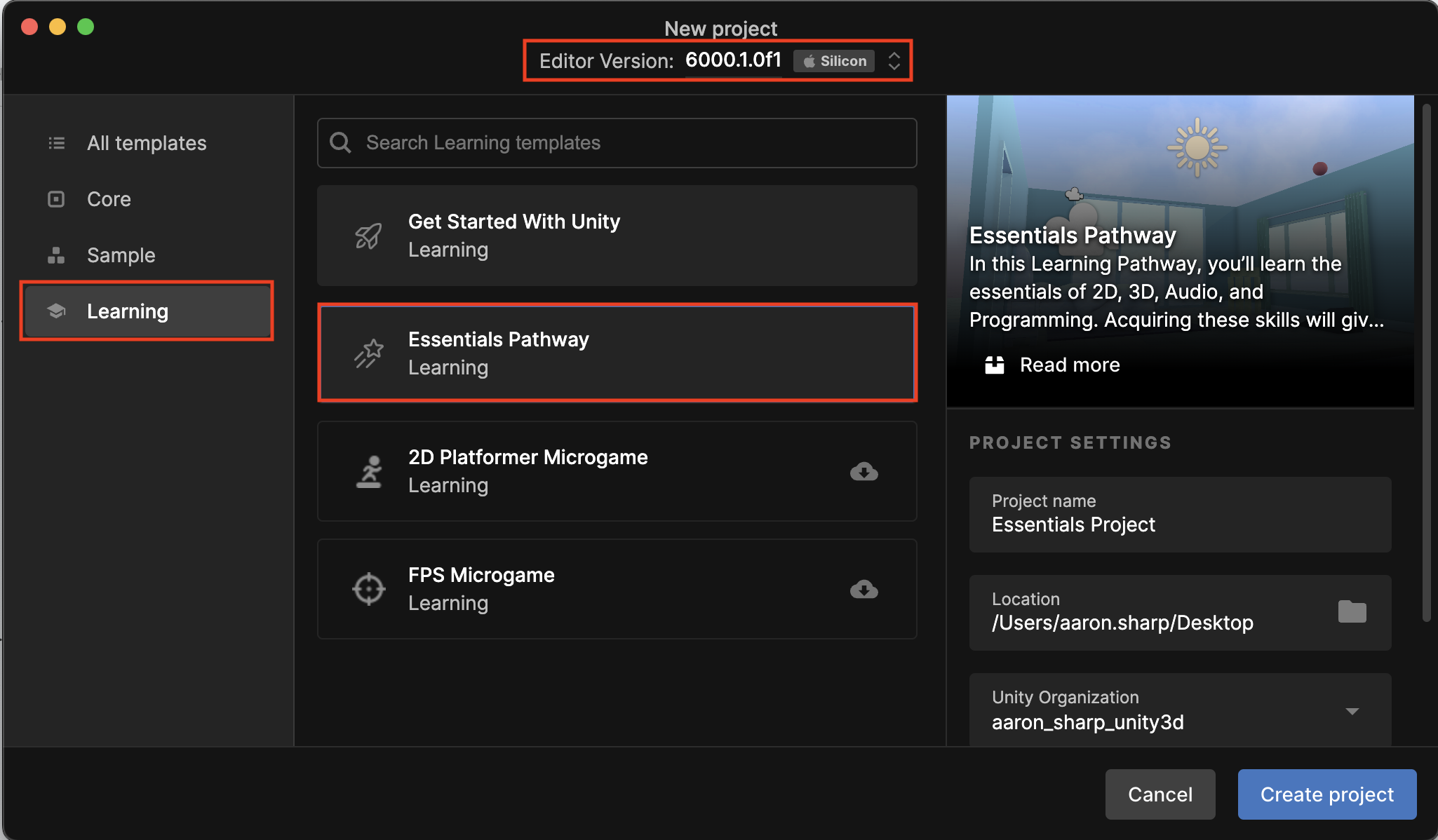Expand the Unity Organization dropdown

[1352, 711]
